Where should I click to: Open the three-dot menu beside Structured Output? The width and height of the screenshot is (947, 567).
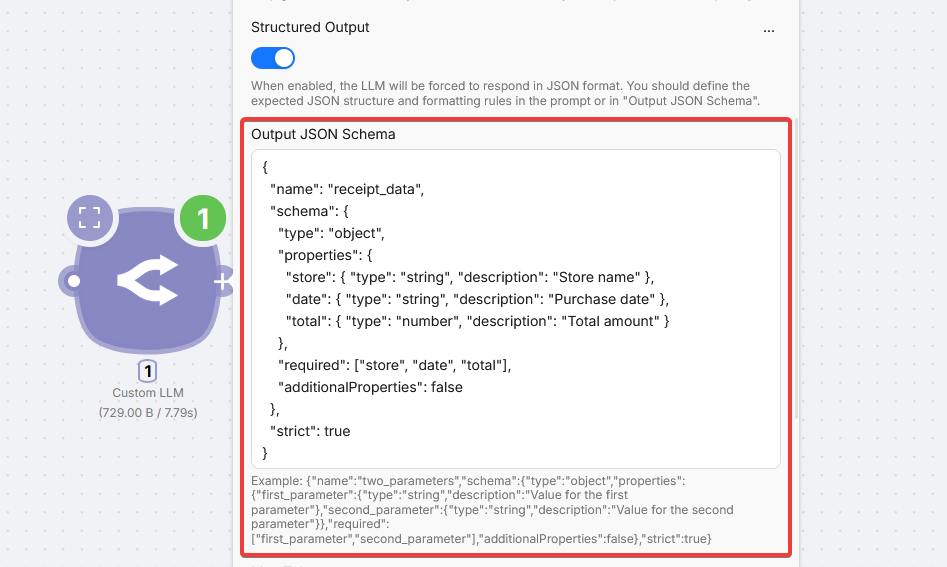pos(769,29)
